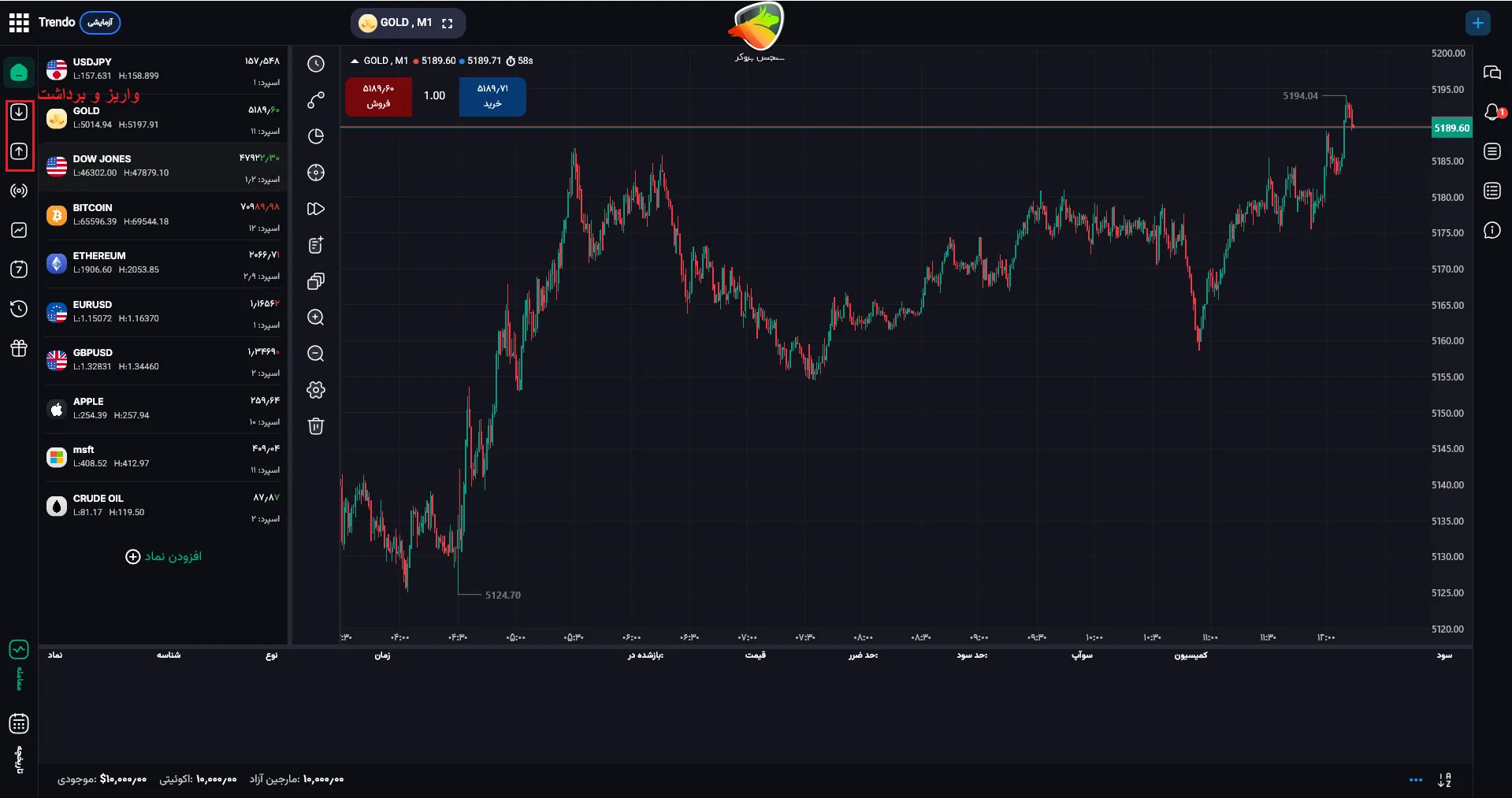Select the calendar grid tab icon at bottom left

coord(19,723)
